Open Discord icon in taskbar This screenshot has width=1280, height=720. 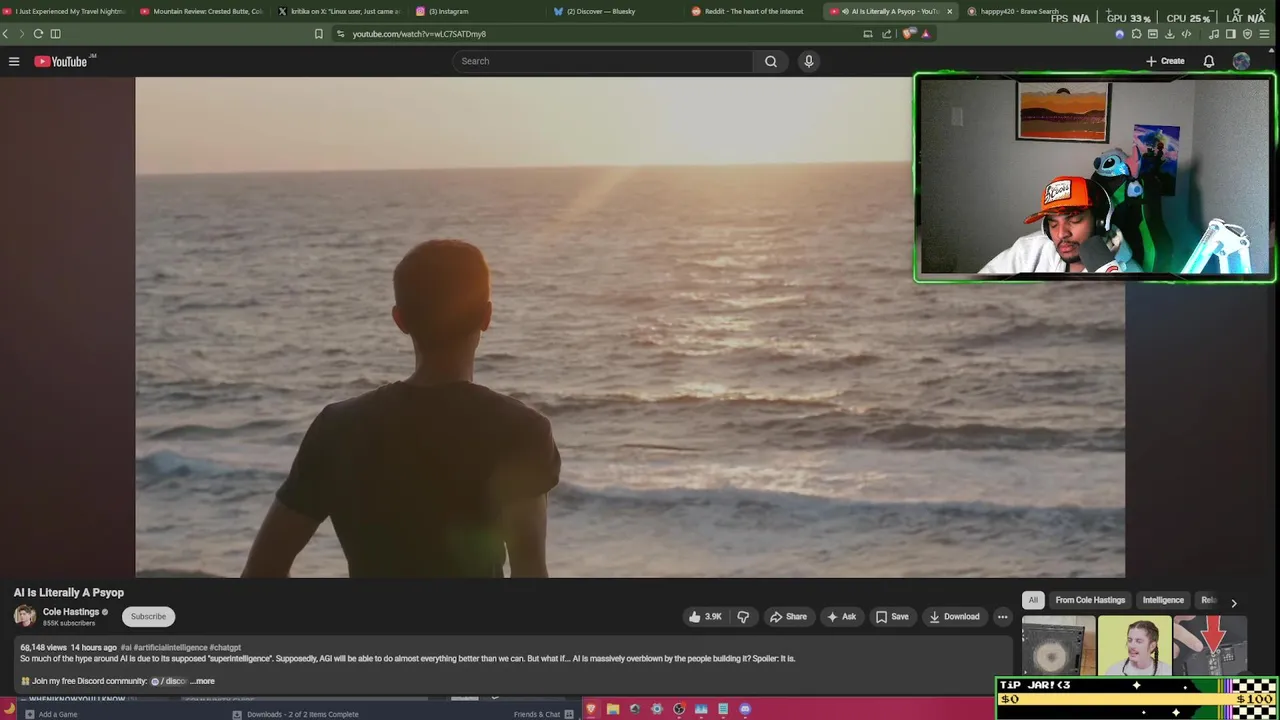tap(745, 709)
